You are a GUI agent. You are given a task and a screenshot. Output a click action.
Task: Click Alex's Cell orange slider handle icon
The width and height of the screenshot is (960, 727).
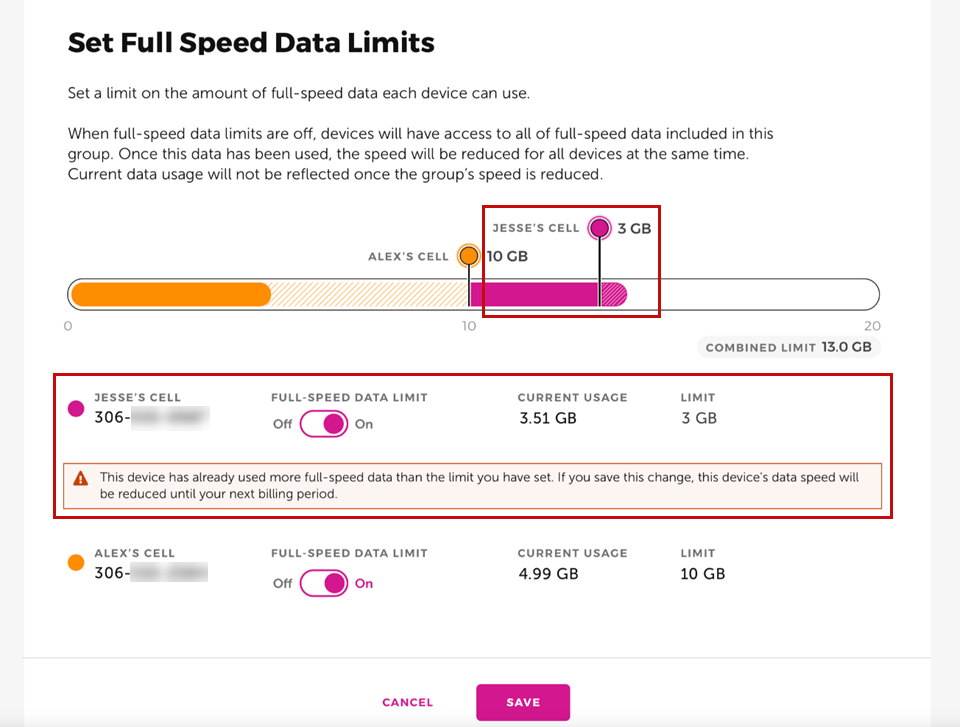coord(467,255)
